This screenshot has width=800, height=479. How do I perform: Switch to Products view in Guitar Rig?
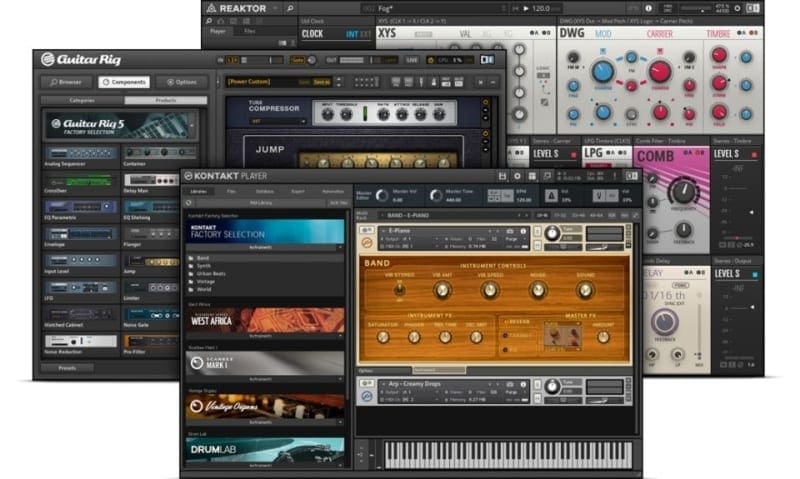click(x=166, y=100)
